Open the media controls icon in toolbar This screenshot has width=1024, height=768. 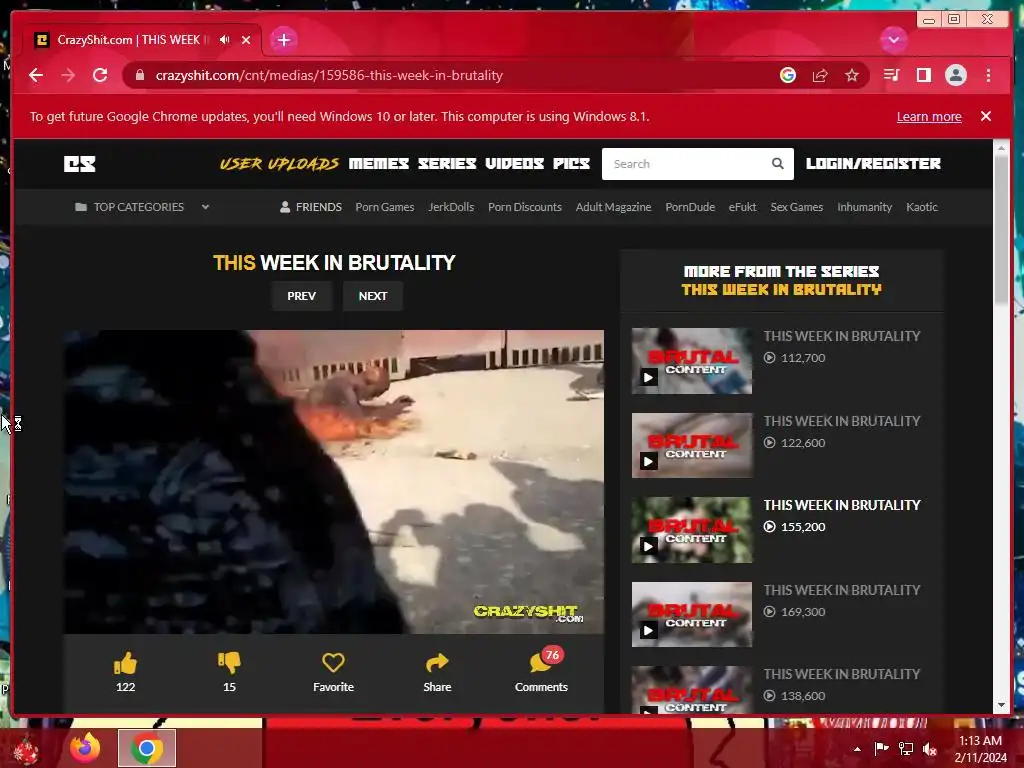891,75
